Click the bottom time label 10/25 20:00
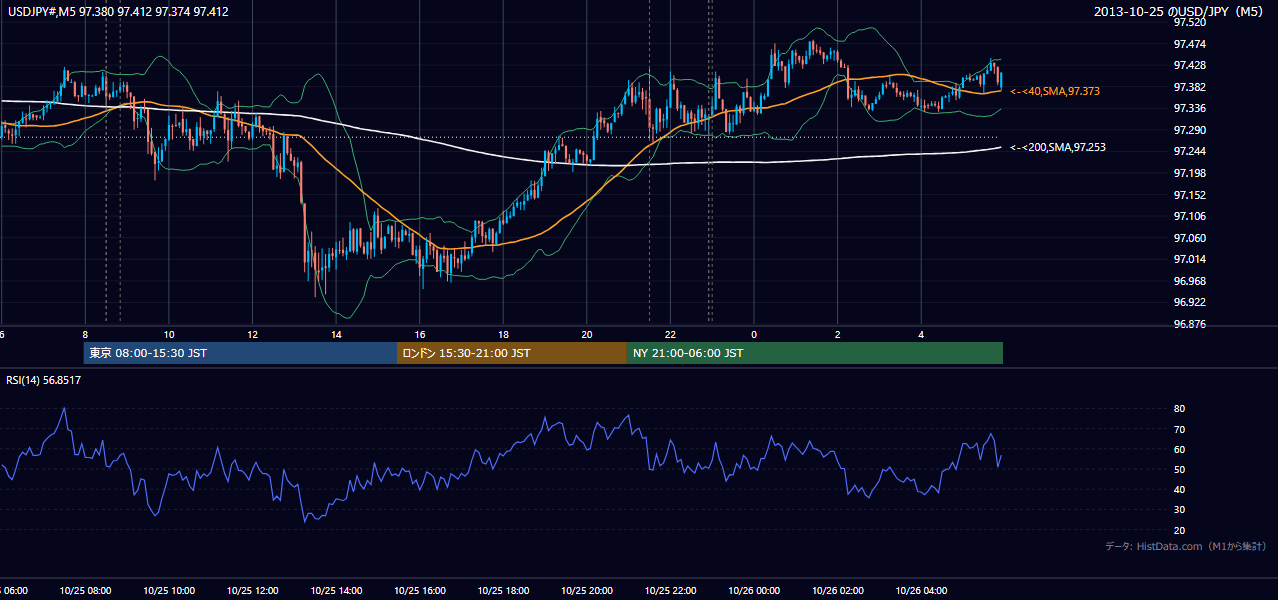The width and height of the screenshot is (1278, 600). (587, 590)
